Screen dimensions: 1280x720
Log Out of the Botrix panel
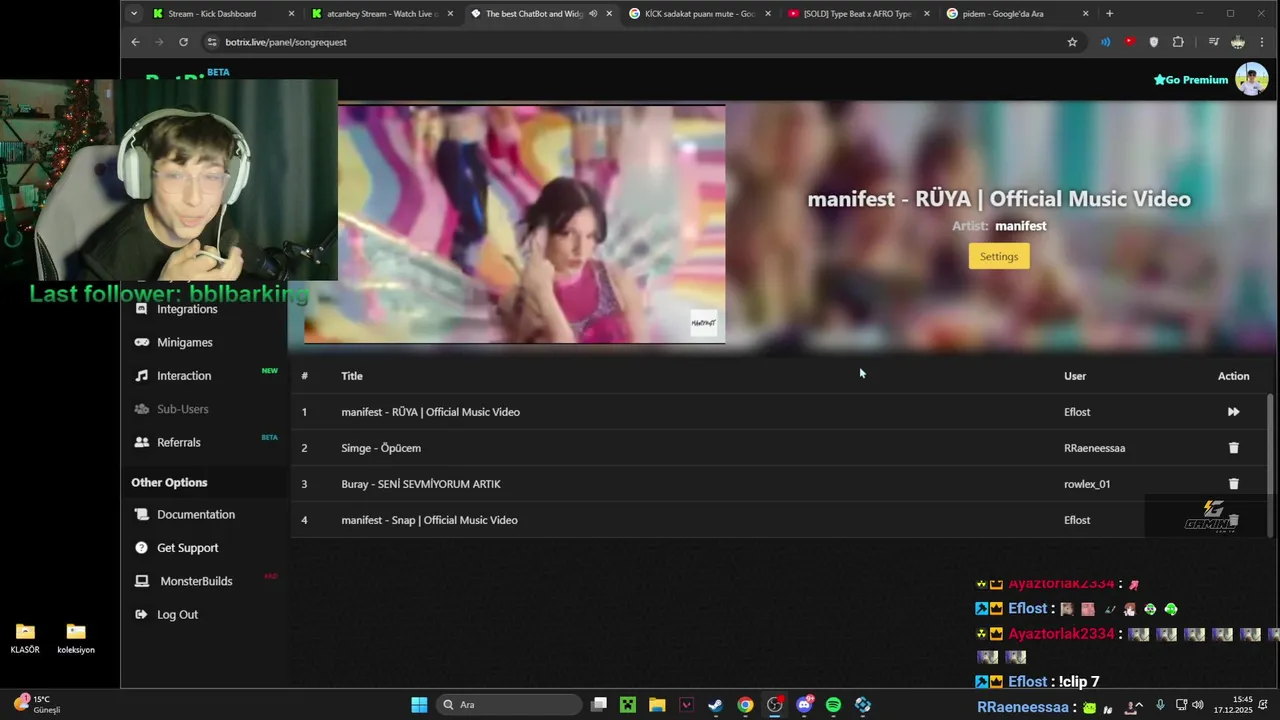pos(177,614)
